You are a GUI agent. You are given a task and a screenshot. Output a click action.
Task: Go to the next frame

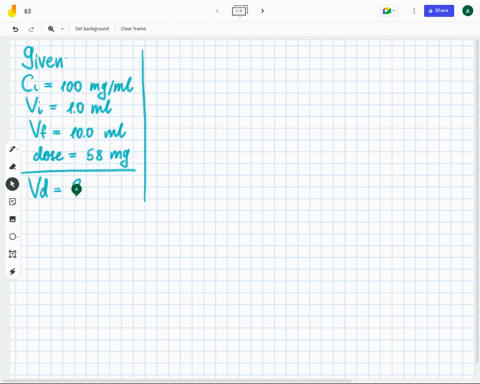click(x=262, y=11)
